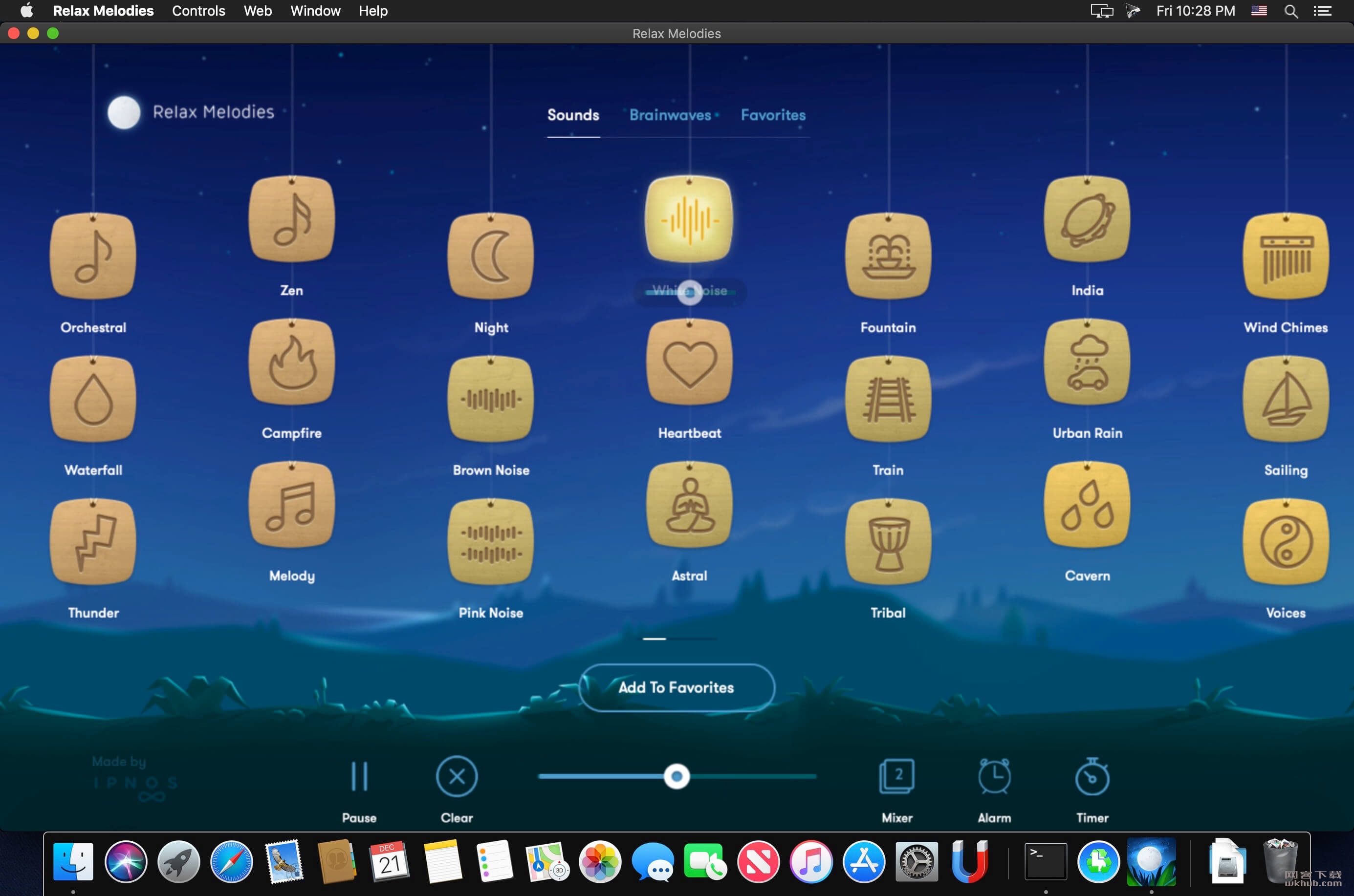
Task: Toggle the Sailing boat sound tile
Action: [1286, 399]
